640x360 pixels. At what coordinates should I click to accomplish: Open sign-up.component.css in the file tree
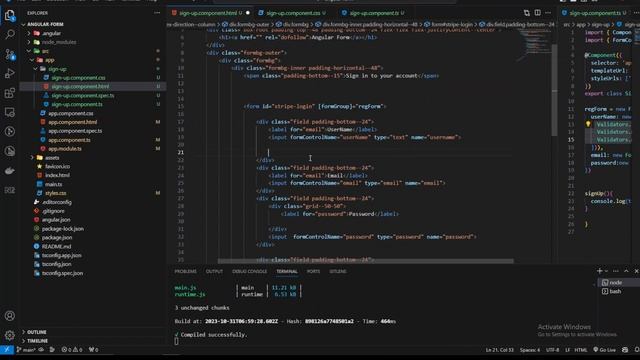tap(78, 78)
